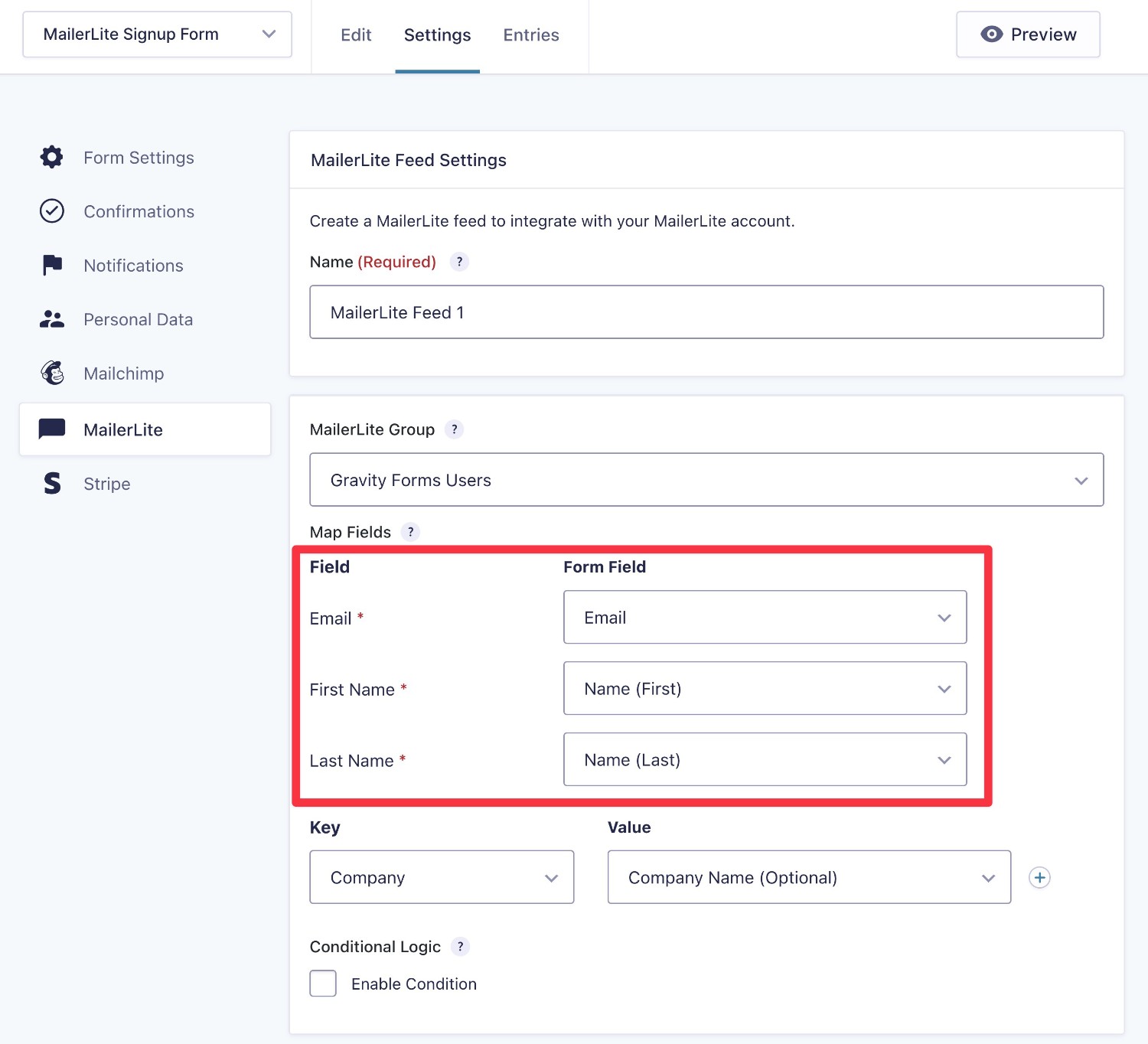Click the Form Settings gear icon
The image size is (1148, 1044).
(52, 157)
